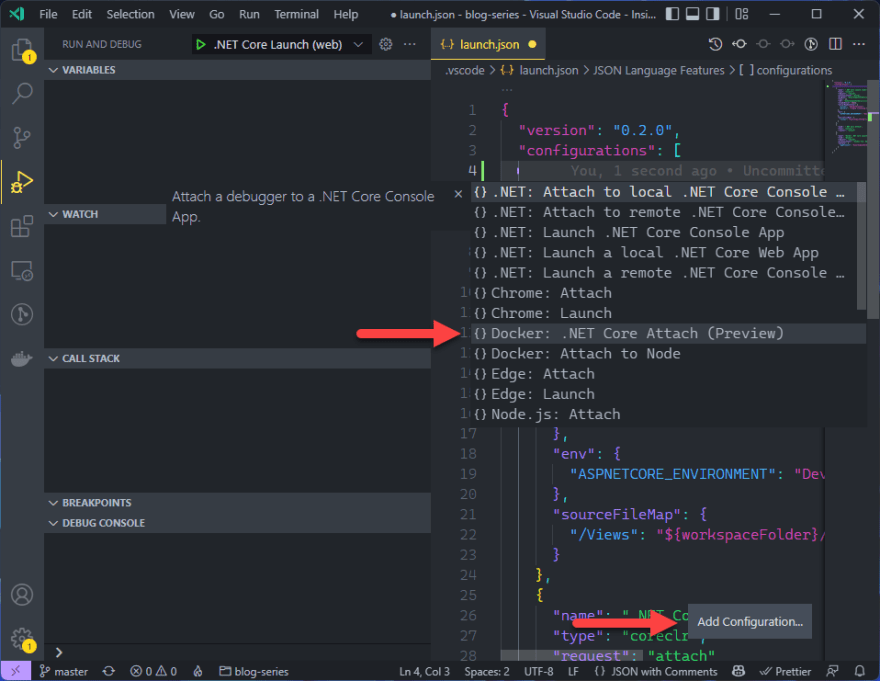
Task: Open the Docker view icon
Action: pyautogui.click(x=22, y=358)
